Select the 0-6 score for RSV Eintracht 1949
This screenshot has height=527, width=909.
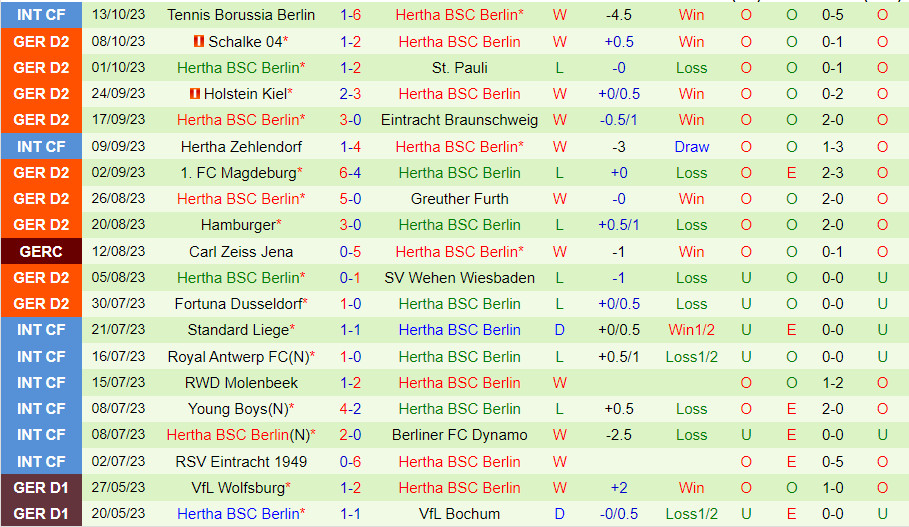(x=350, y=461)
